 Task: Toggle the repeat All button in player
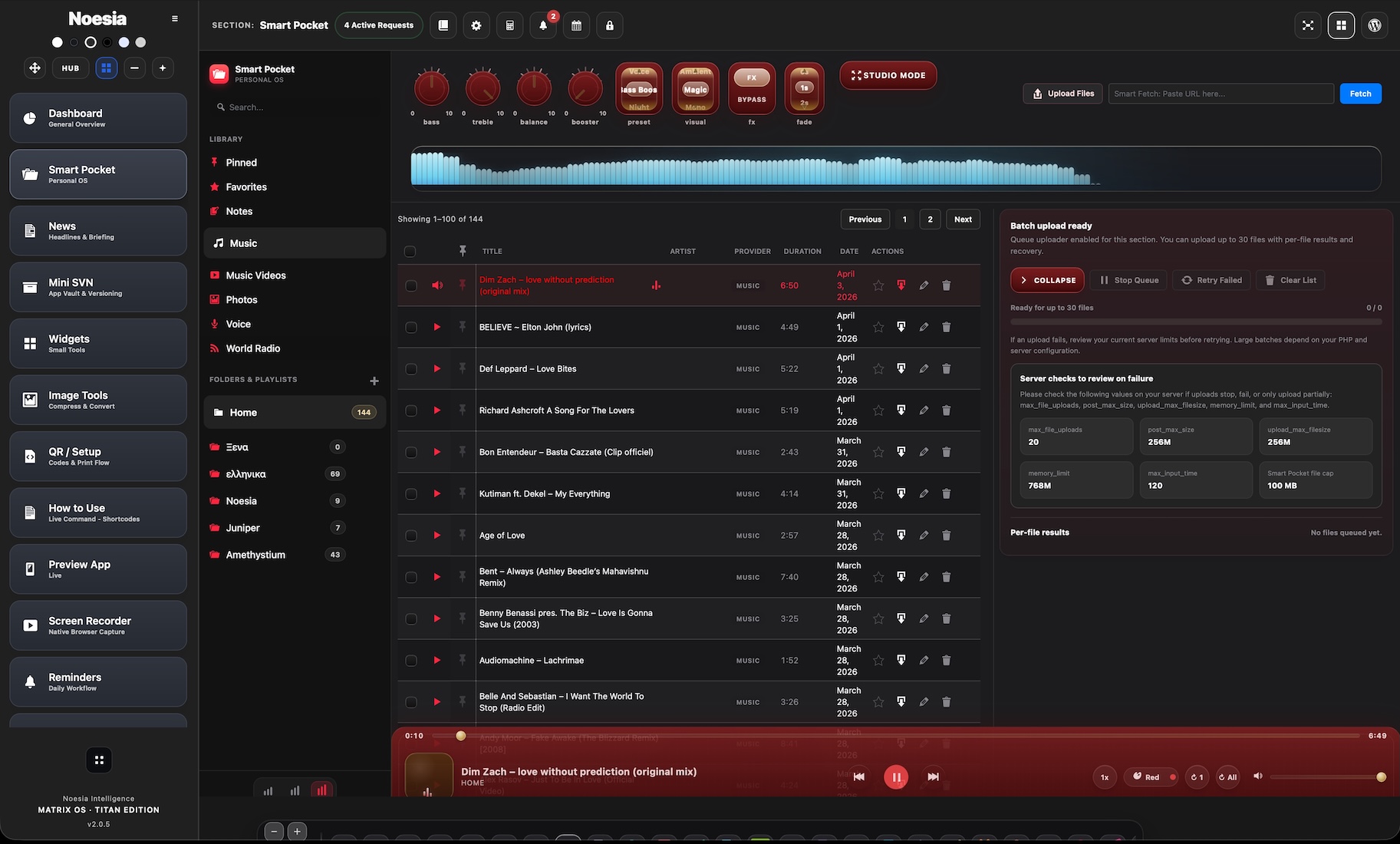coord(1228,777)
